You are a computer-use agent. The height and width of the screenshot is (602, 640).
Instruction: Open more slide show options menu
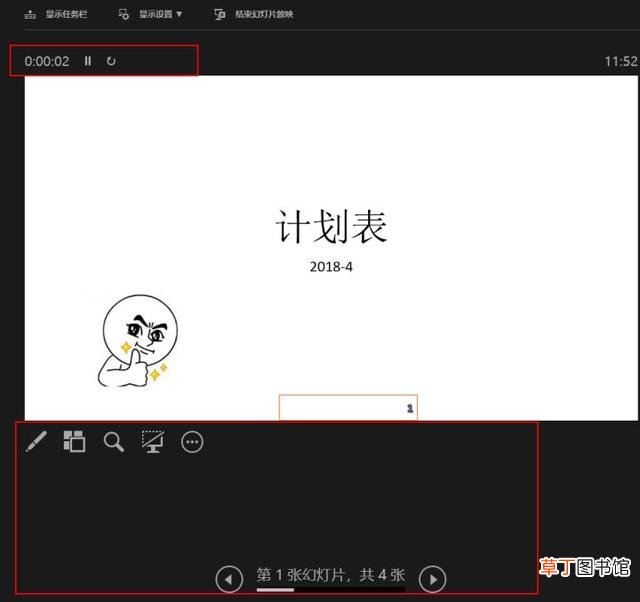coord(192,442)
